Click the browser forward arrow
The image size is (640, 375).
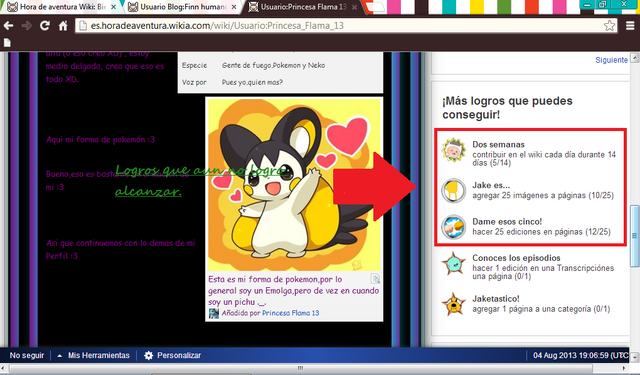click(27, 26)
